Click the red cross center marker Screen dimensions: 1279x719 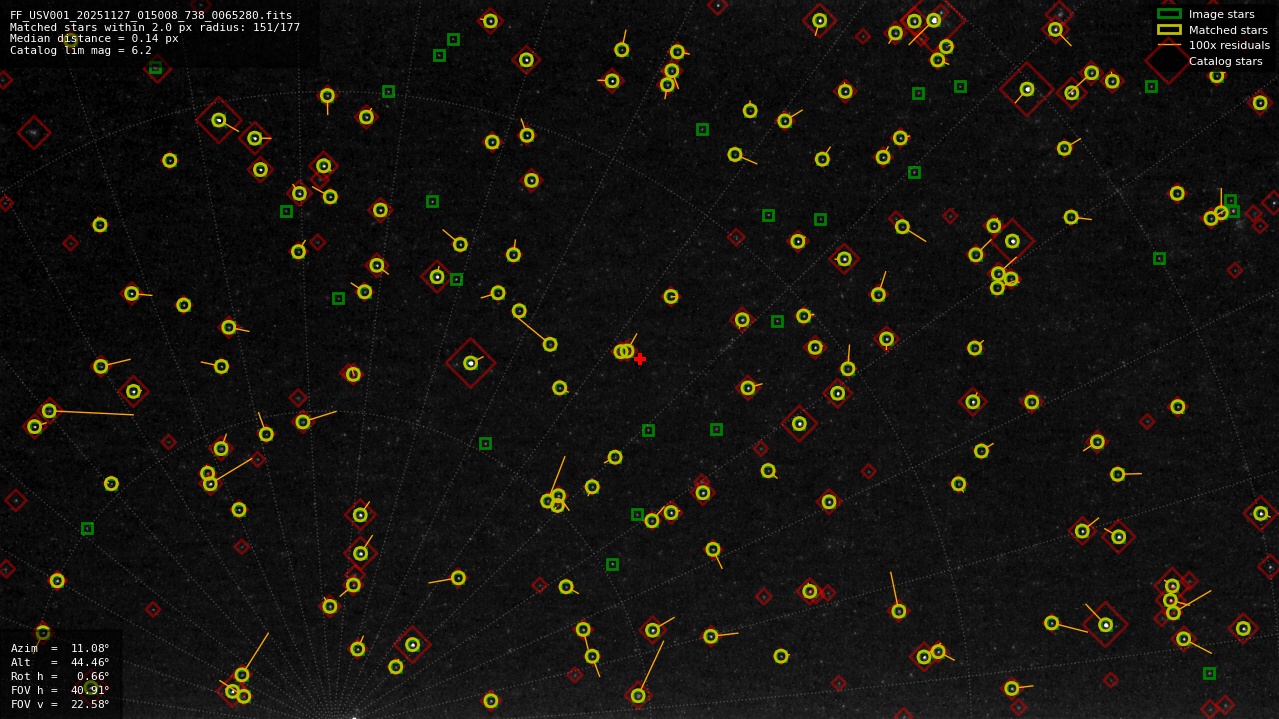[640, 359]
